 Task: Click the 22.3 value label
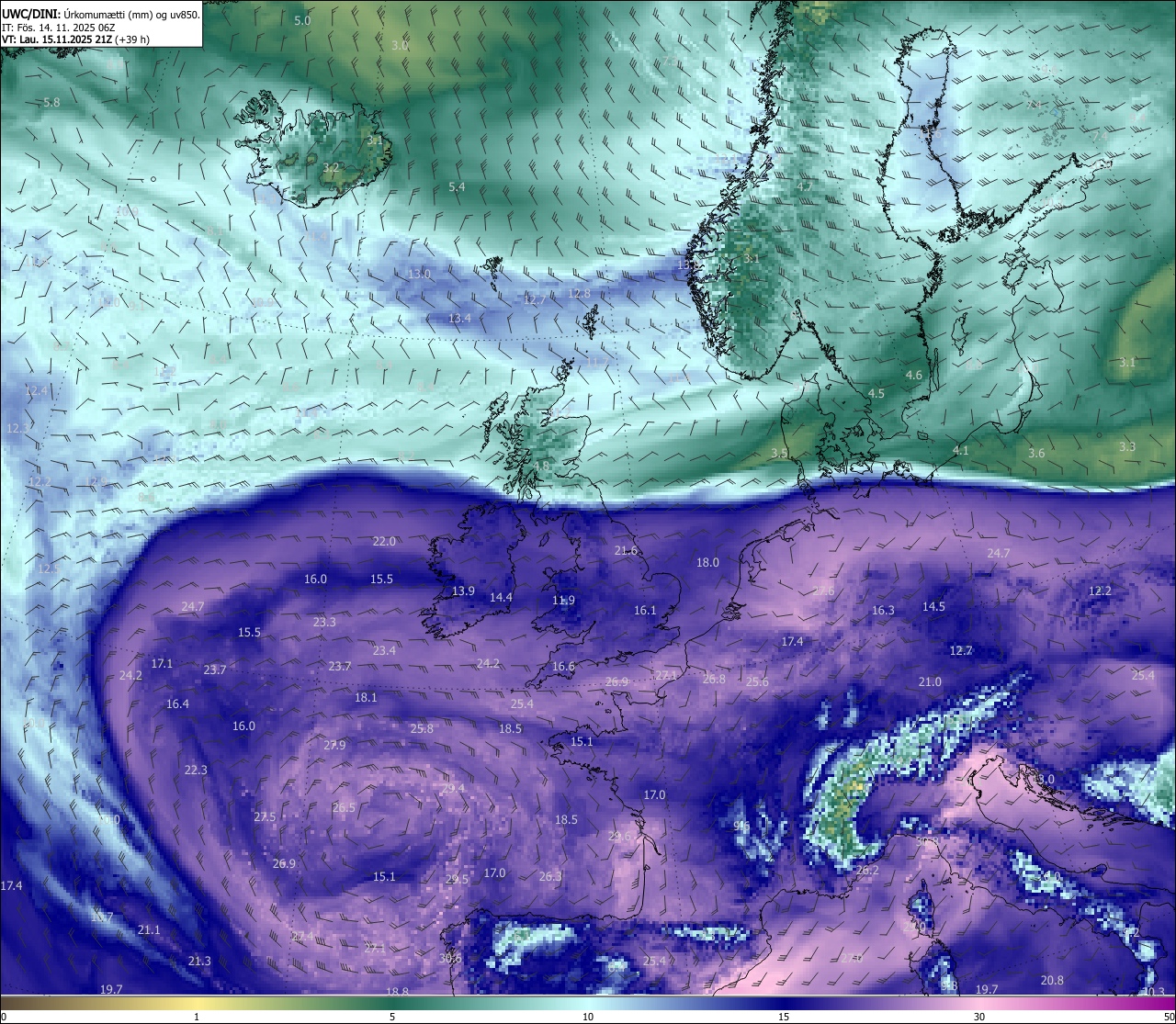pos(196,771)
